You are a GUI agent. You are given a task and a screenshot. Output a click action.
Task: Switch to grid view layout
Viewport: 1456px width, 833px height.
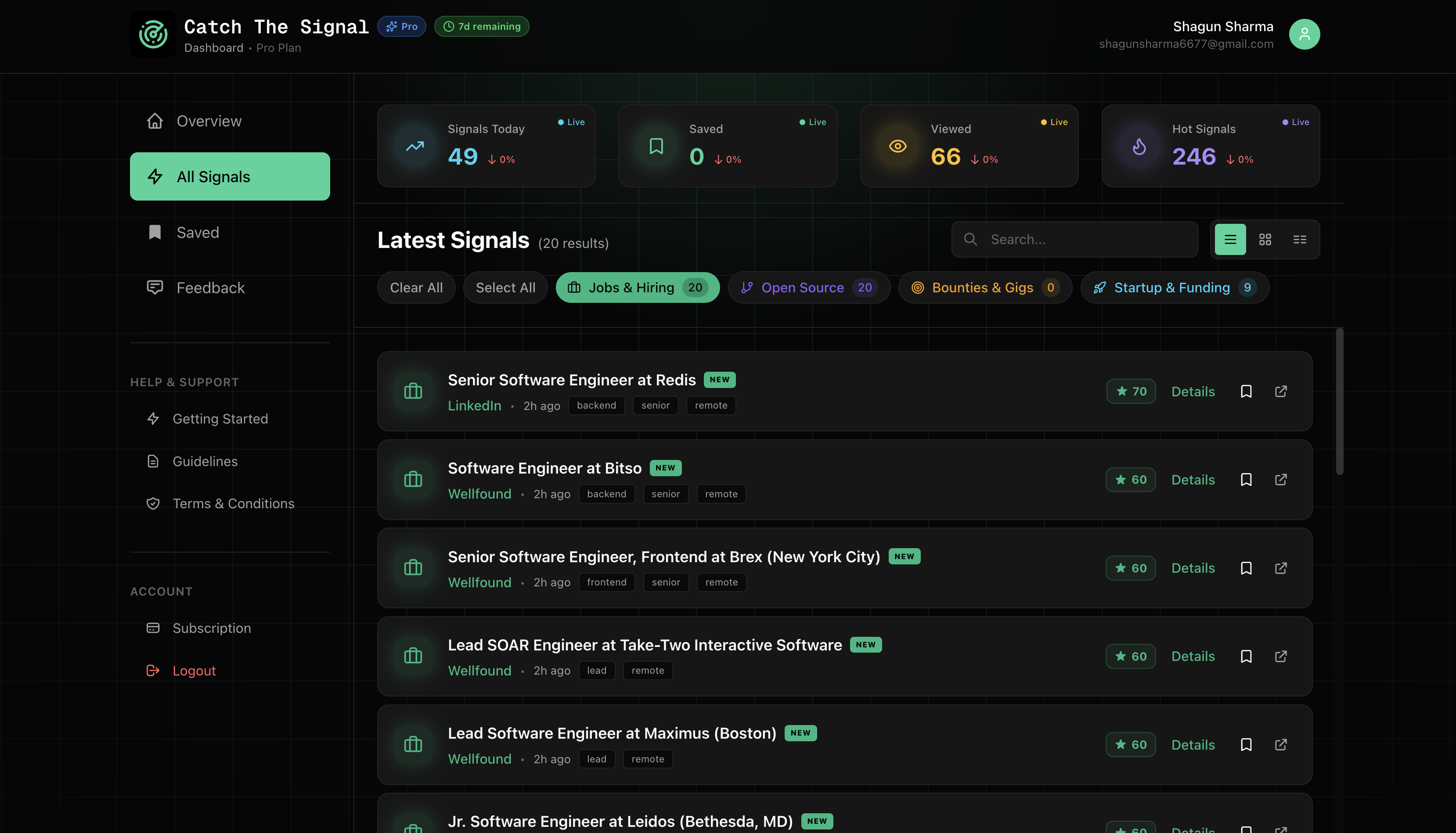1265,239
